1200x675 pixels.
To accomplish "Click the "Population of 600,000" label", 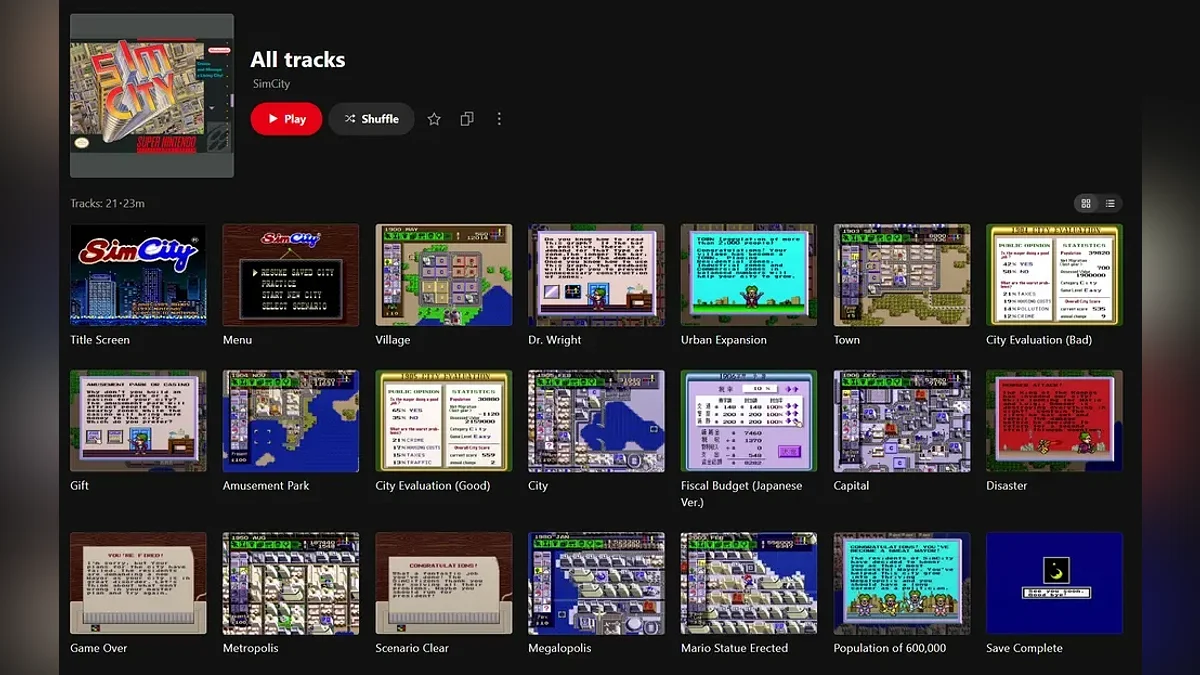I will click(890, 648).
